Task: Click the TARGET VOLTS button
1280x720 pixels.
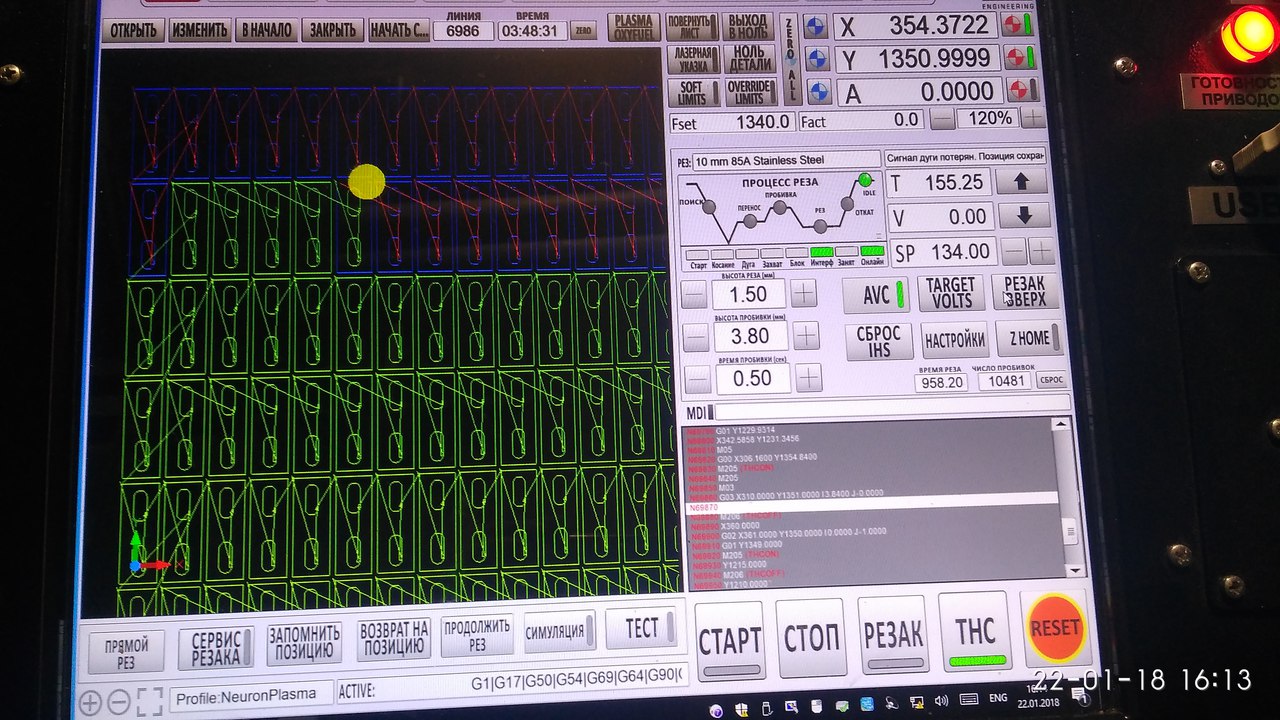Action: (950, 294)
